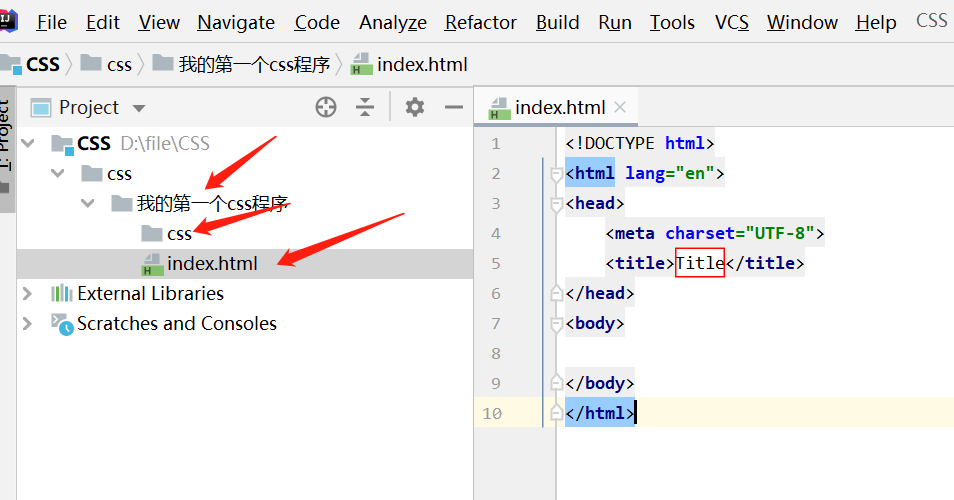
Task: Toggle the vertical Project tool window tab
Action: [x=7, y=149]
